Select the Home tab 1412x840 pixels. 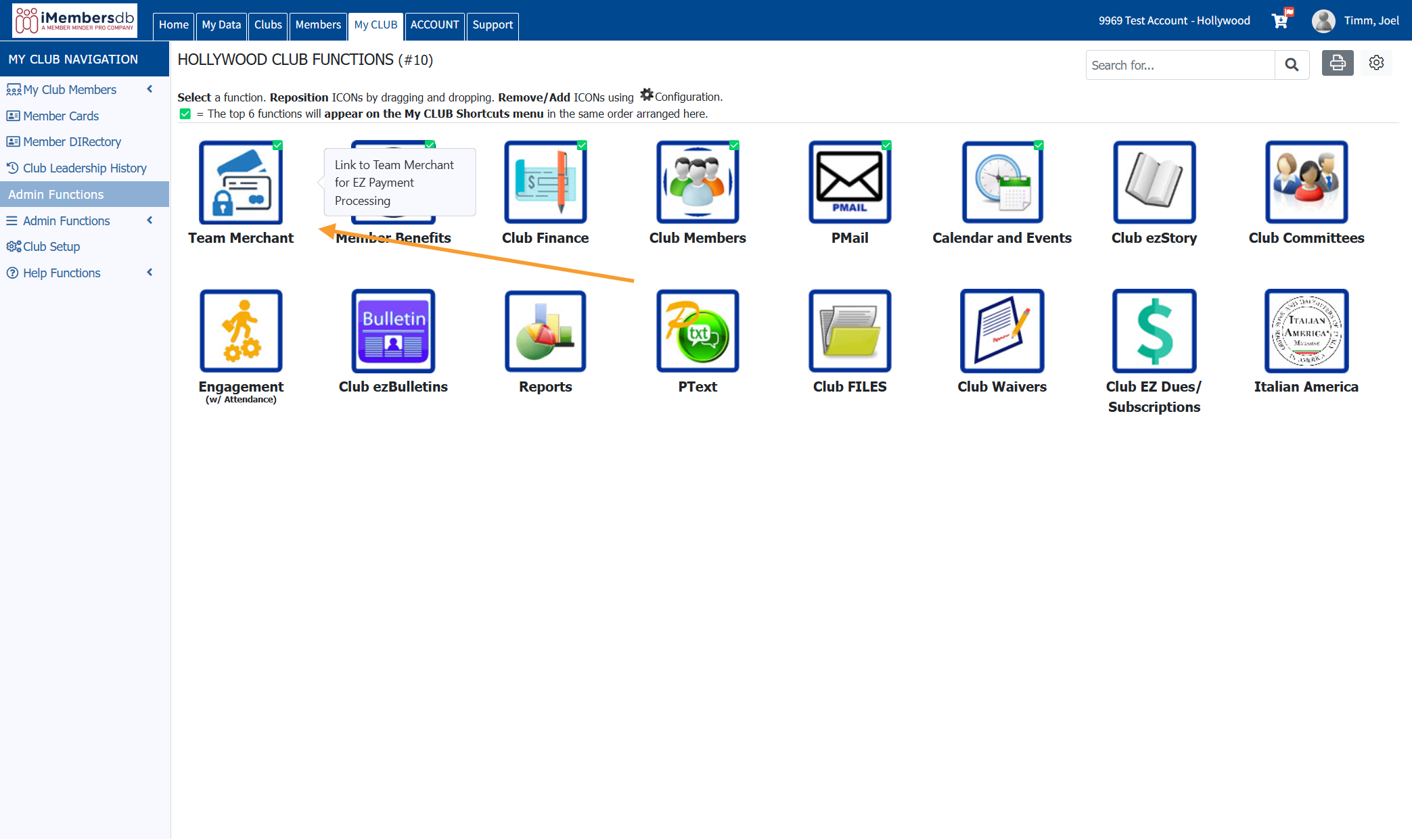click(174, 26)
